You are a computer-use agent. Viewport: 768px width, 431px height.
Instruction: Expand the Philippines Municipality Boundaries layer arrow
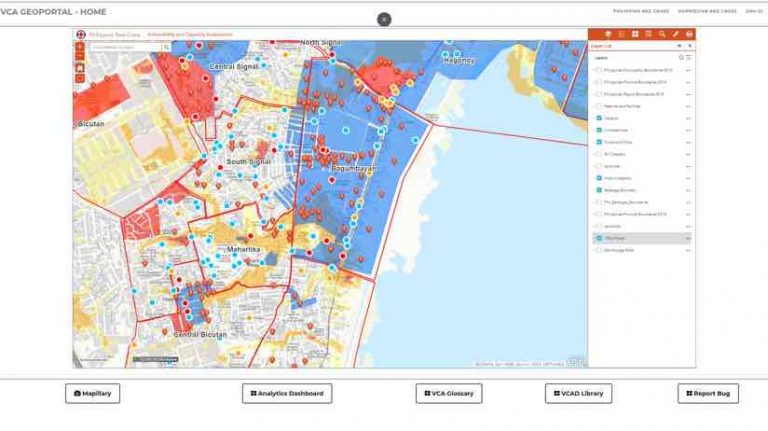click(x=594, y=70)
